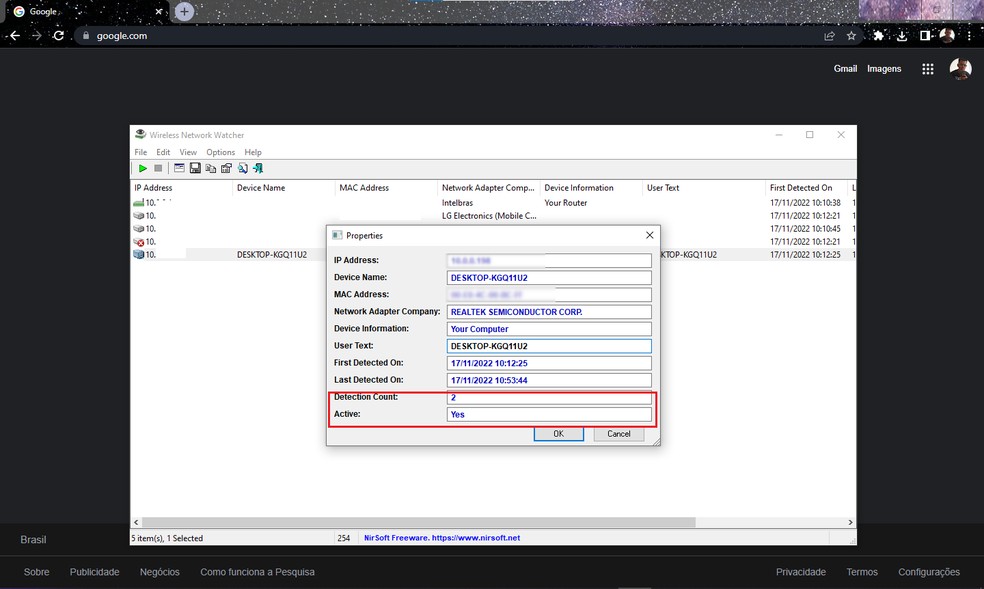Viewport: 984px width, 589px height.
Task: Open the View menu
Action: [188, 152]
